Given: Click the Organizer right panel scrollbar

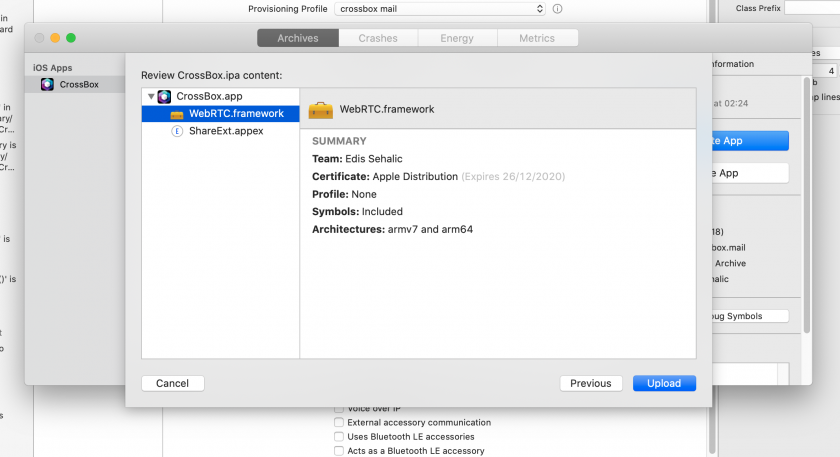Looking at the screenshot, I should click(x=806, y=206).
